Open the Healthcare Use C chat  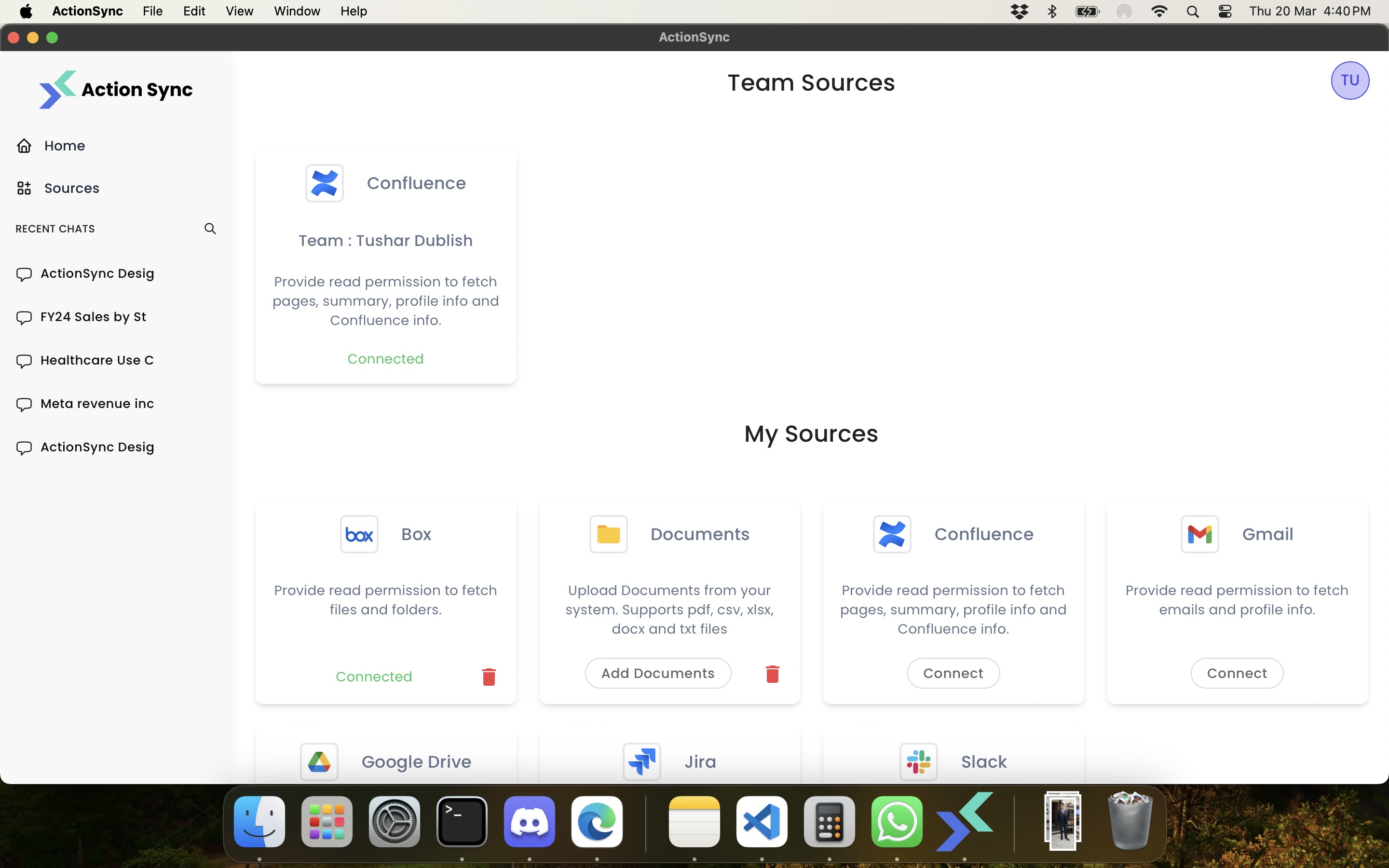click(96, 360)
